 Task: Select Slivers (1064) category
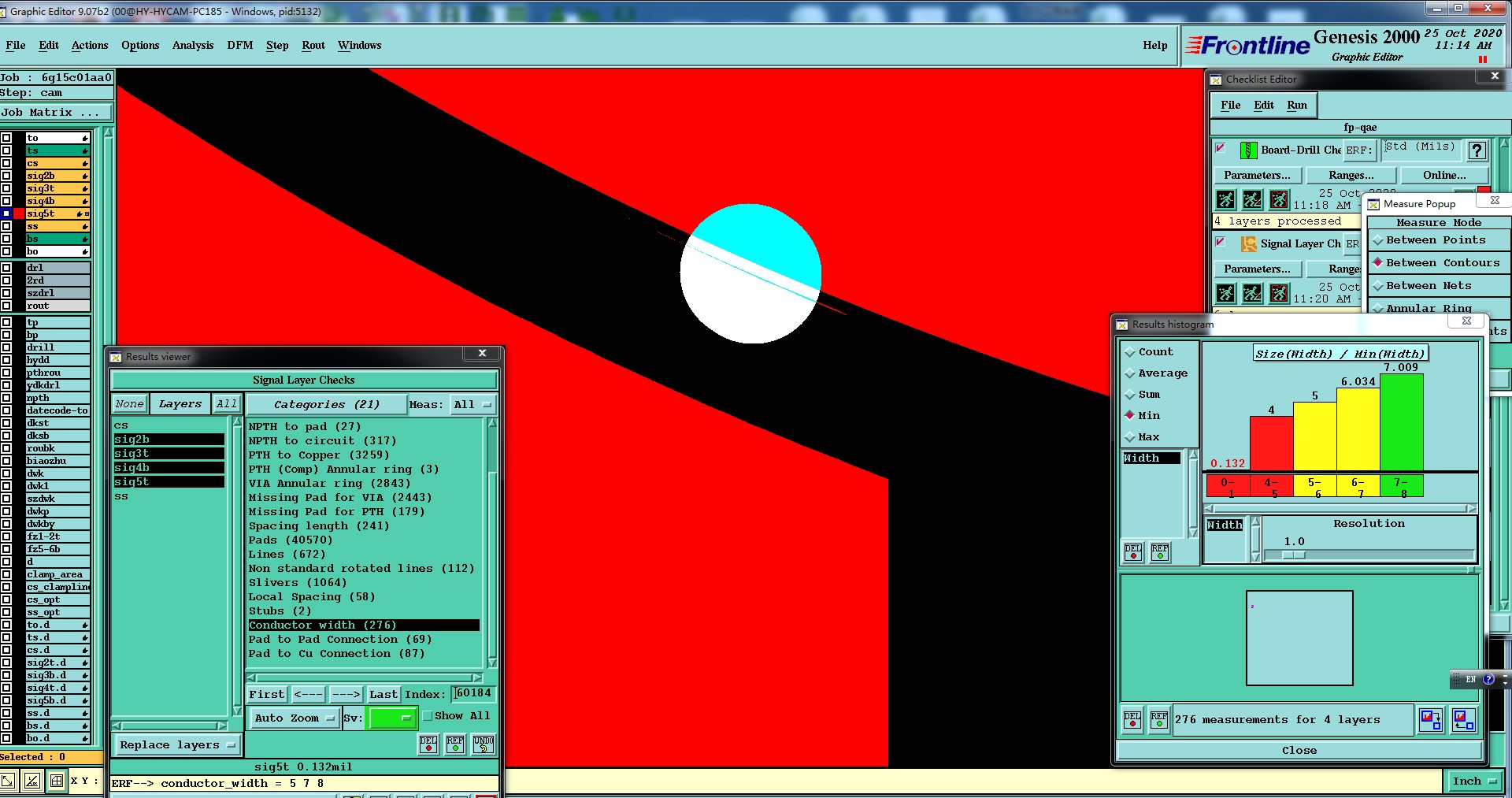point(298,583)
